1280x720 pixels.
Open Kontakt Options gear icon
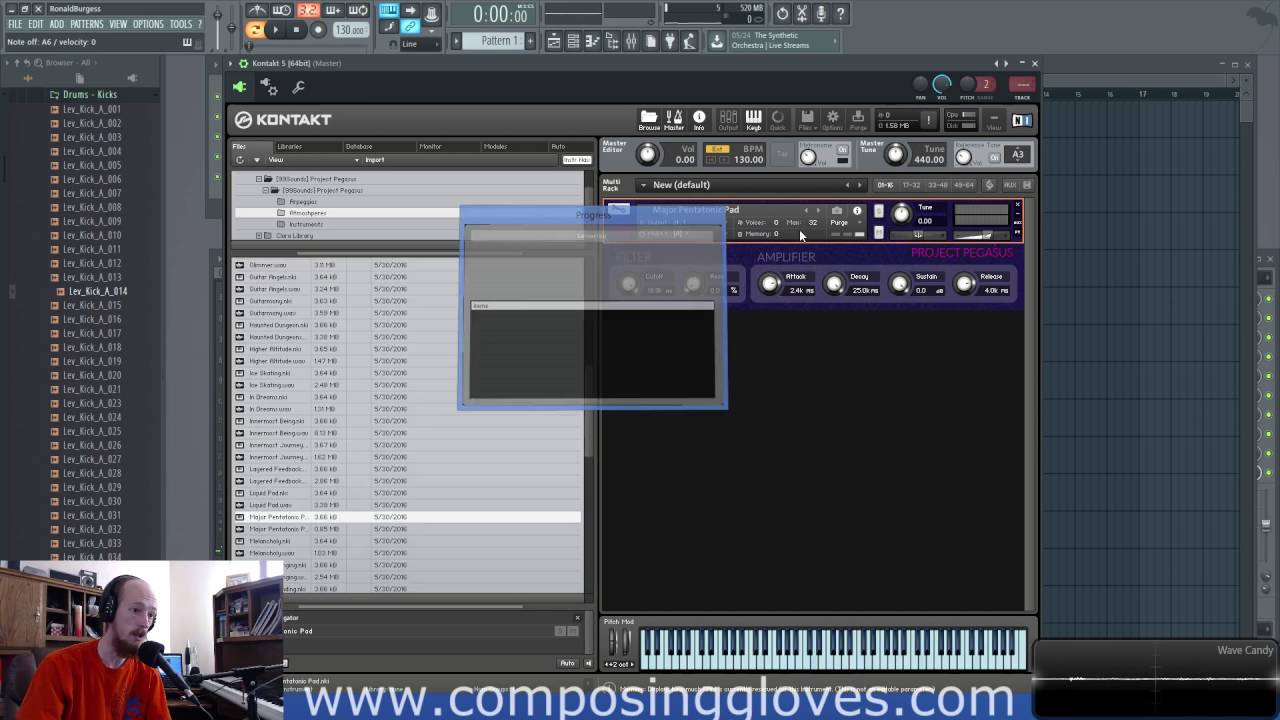(x=832, y=120)
